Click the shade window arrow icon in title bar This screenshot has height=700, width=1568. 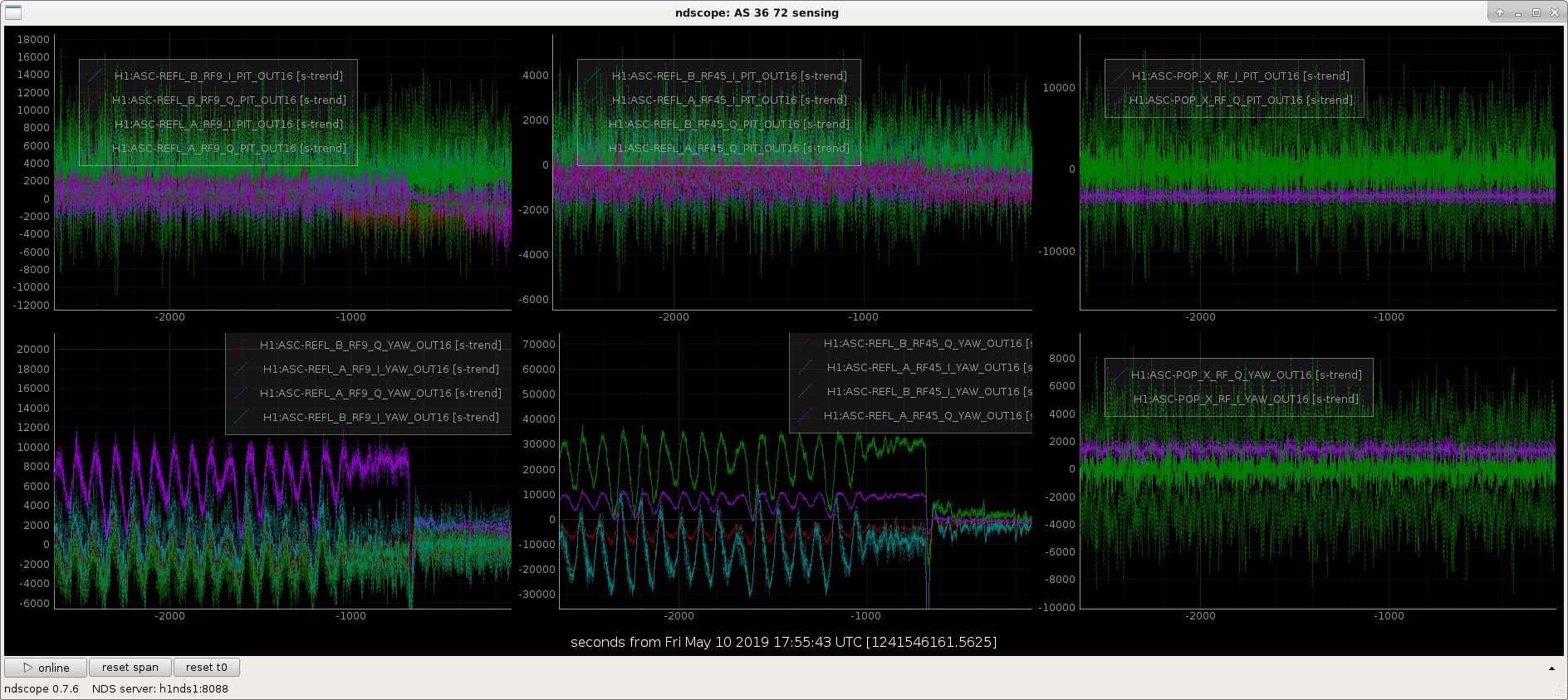tap(1500, 12)
